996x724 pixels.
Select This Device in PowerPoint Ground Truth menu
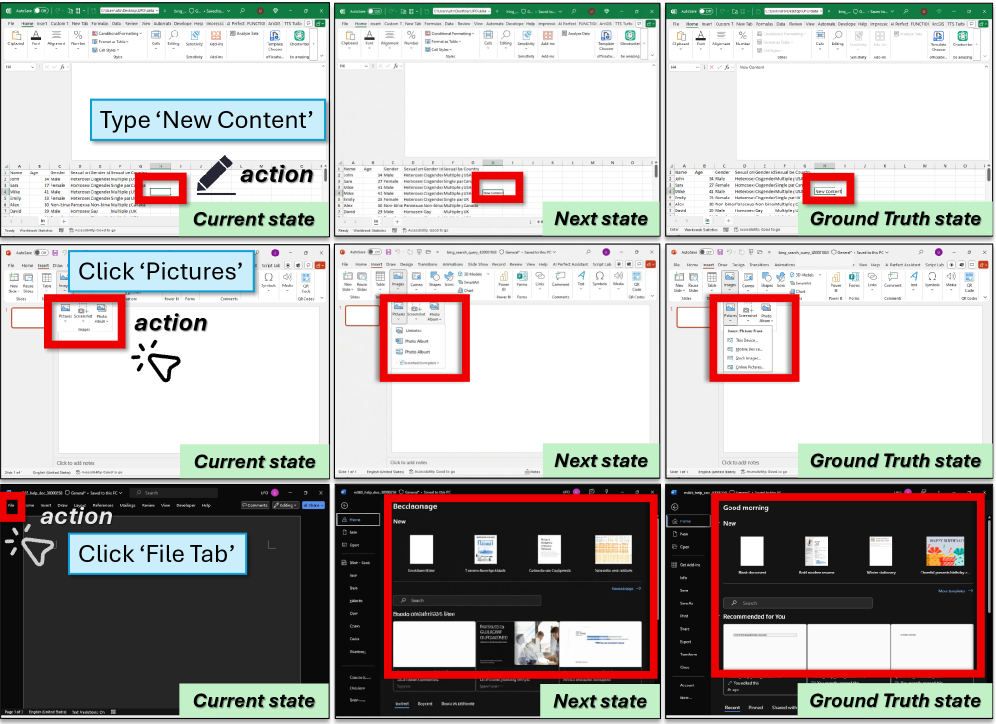coord(745,340)
